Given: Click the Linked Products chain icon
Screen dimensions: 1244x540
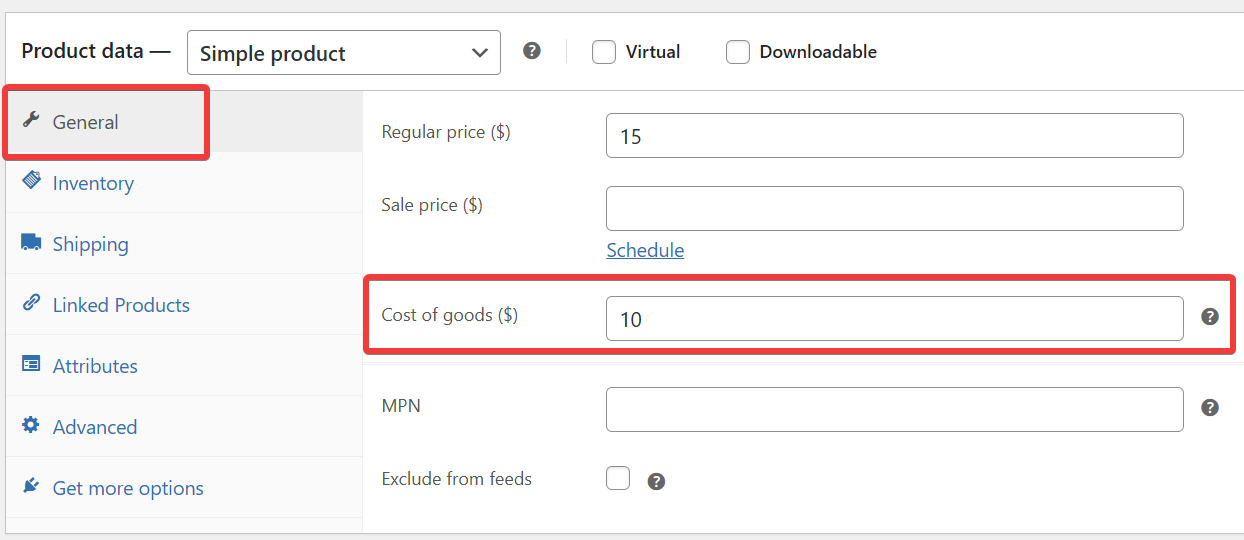Looking at the screenshot, I should 31,303.
